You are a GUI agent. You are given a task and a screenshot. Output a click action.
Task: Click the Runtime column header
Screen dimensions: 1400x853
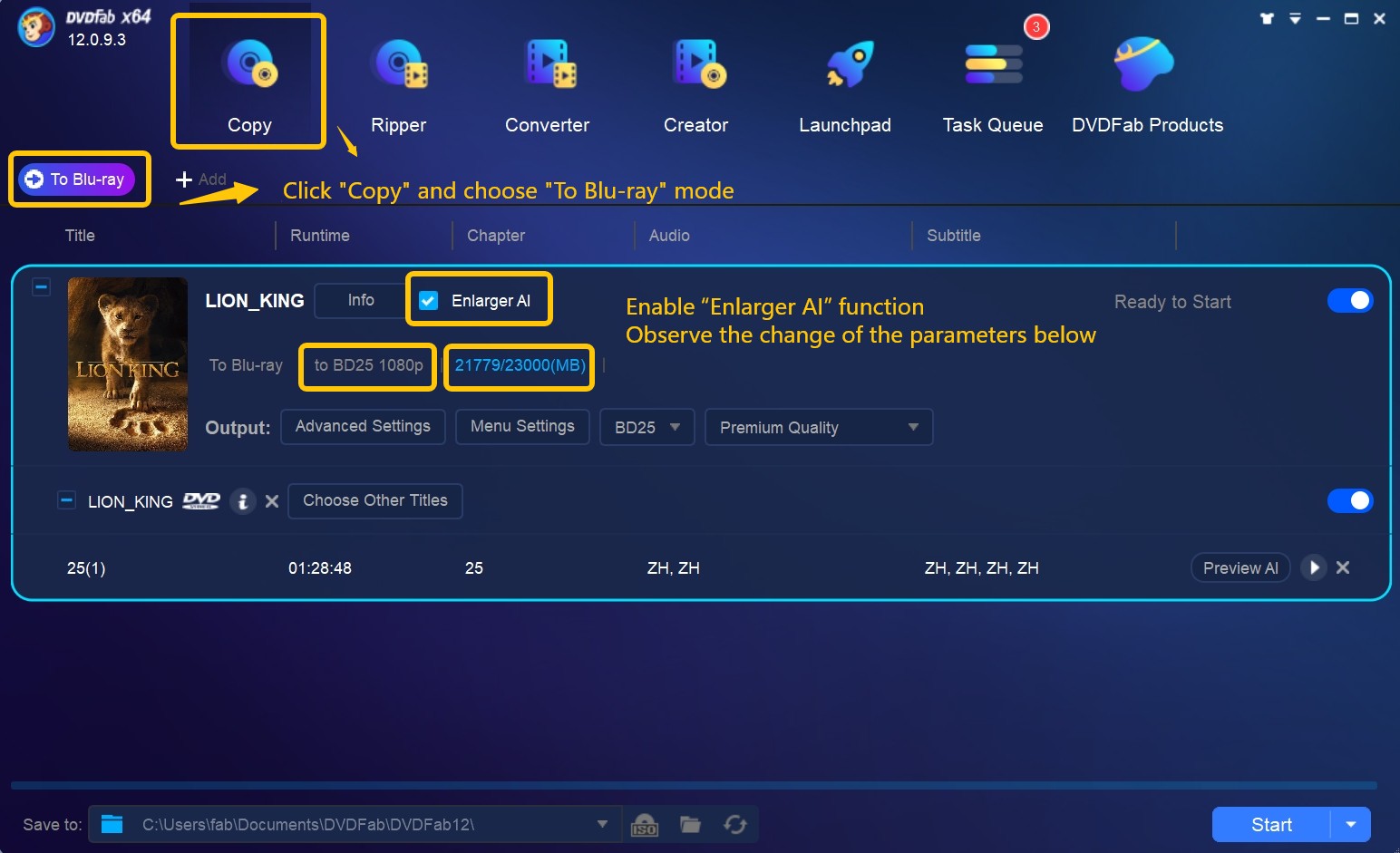pos(320,236)
